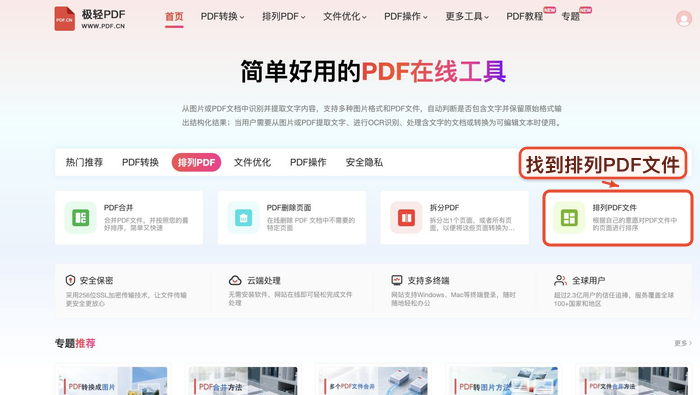Switch to the 安全隐私 category tab
The image size is (700, 395).
pos(364,162)
